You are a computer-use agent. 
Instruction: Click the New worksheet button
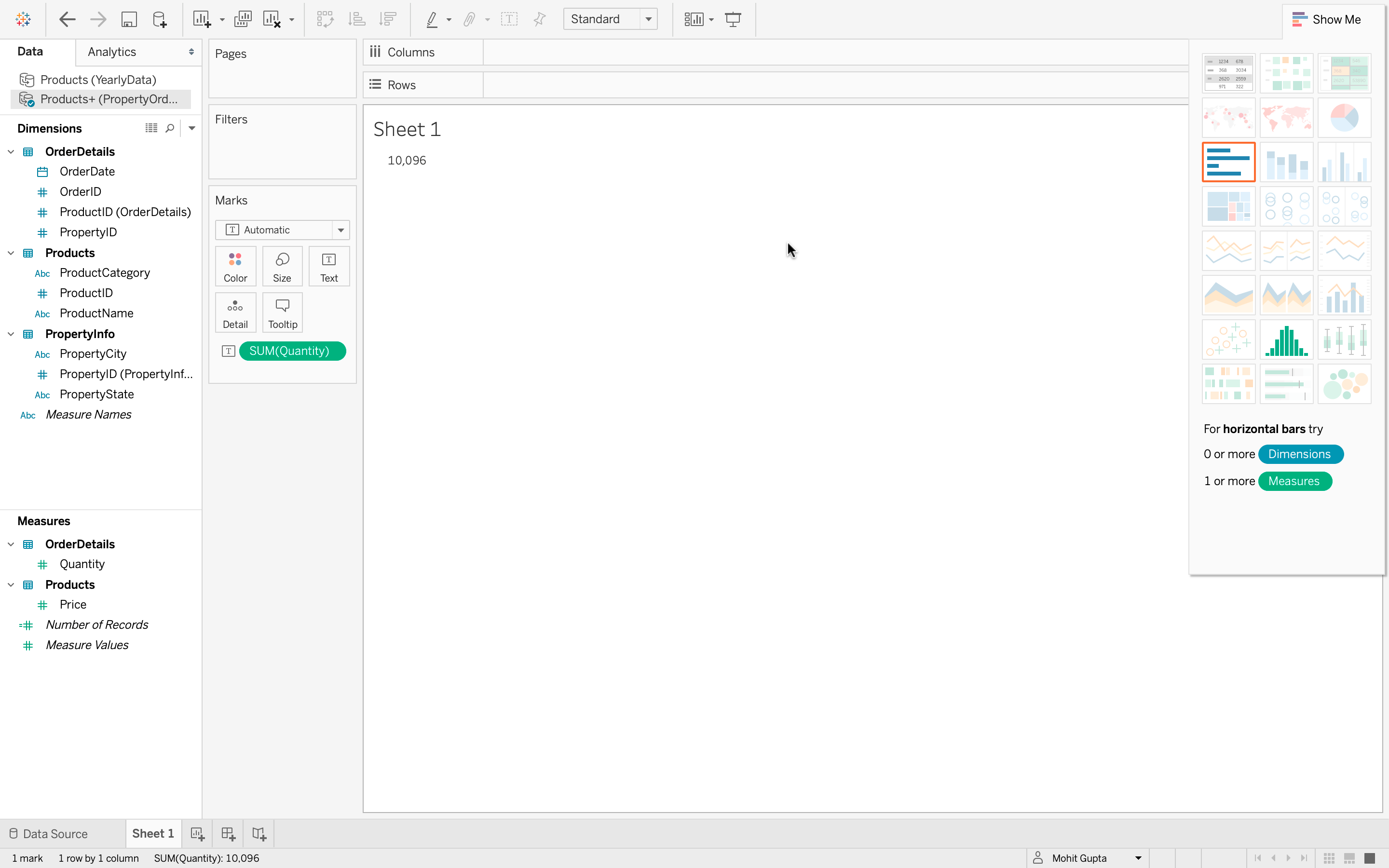[197, 834]
